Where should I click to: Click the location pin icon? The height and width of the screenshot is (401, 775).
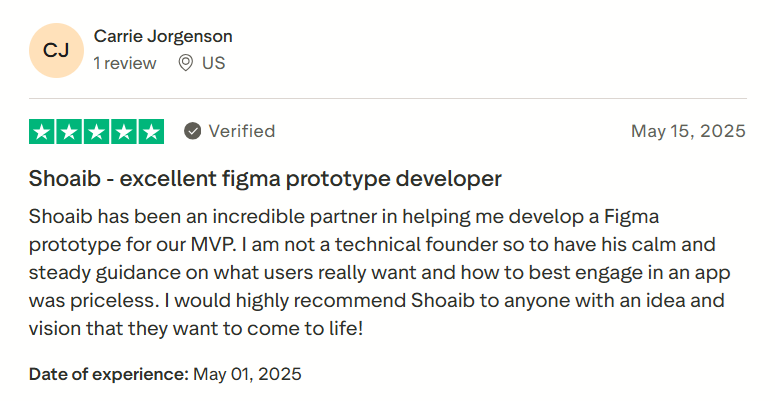[x=185, y=63]
